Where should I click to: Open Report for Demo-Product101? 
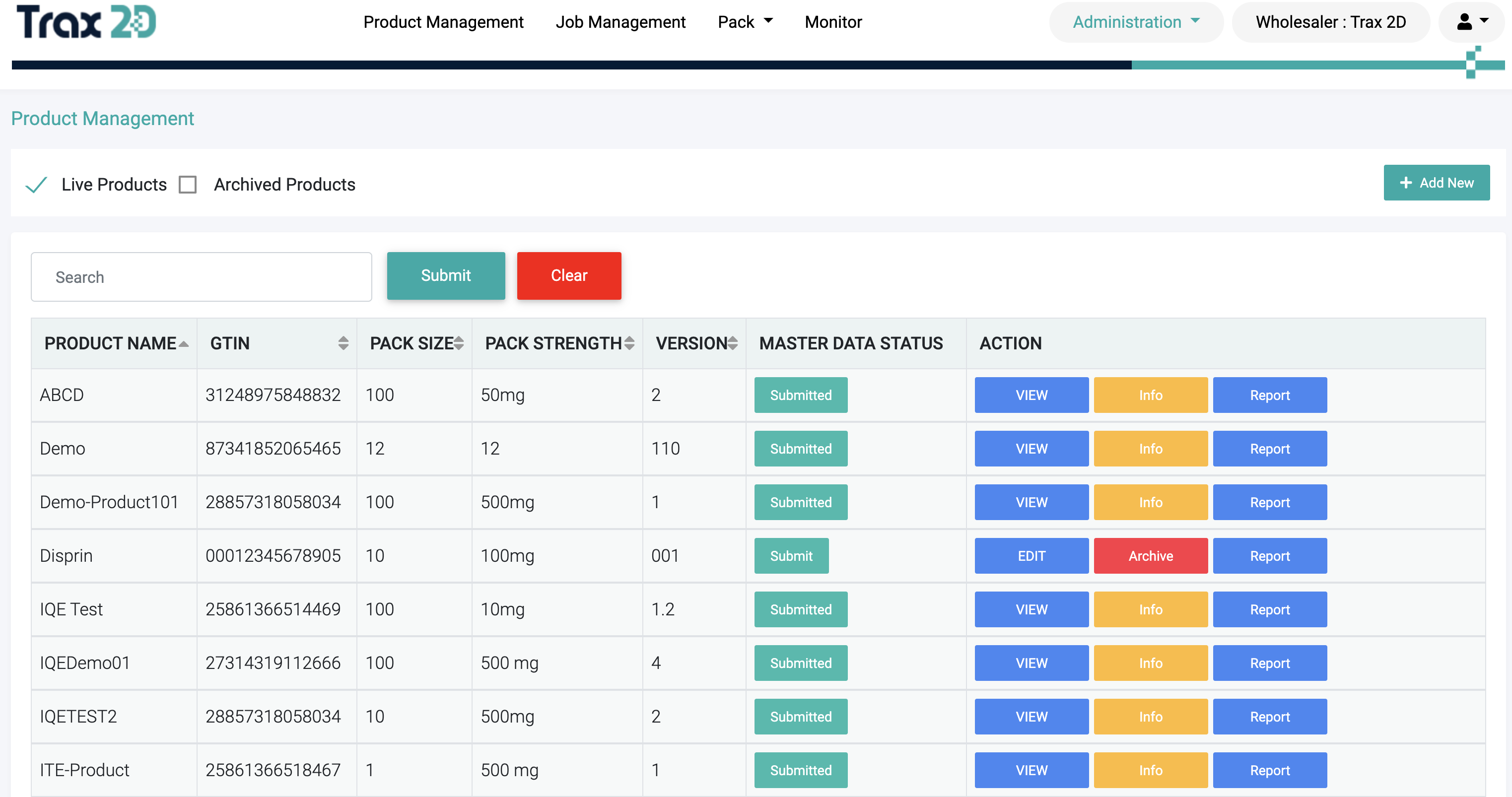tap(1270, 502)
